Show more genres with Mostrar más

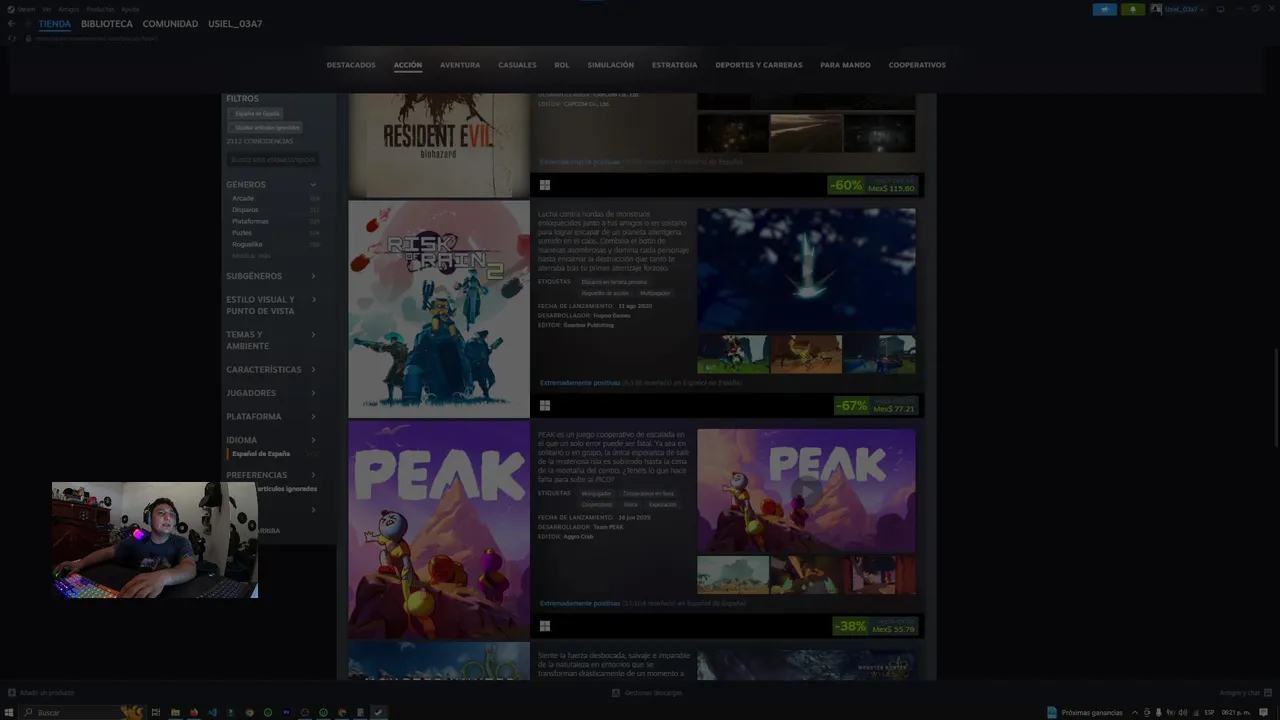251,256
